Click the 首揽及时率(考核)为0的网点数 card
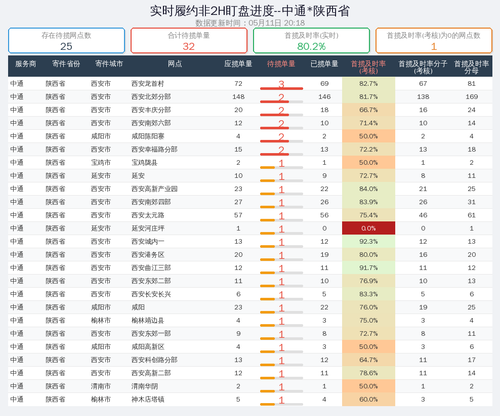The width and height of the screenshot is (500, 416). point(434,41)
